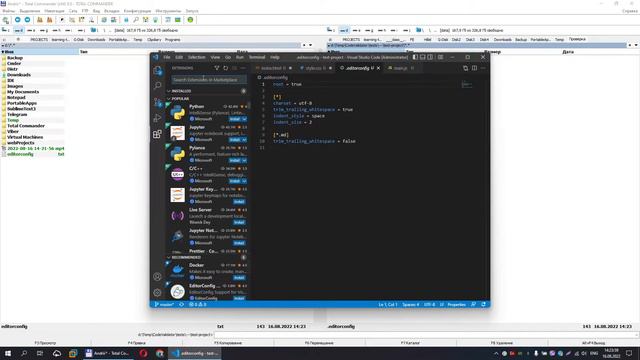This screenshot has height=360, width=640.
Task: Click EditorConfig extension icon
Action: tap(178, 291)
